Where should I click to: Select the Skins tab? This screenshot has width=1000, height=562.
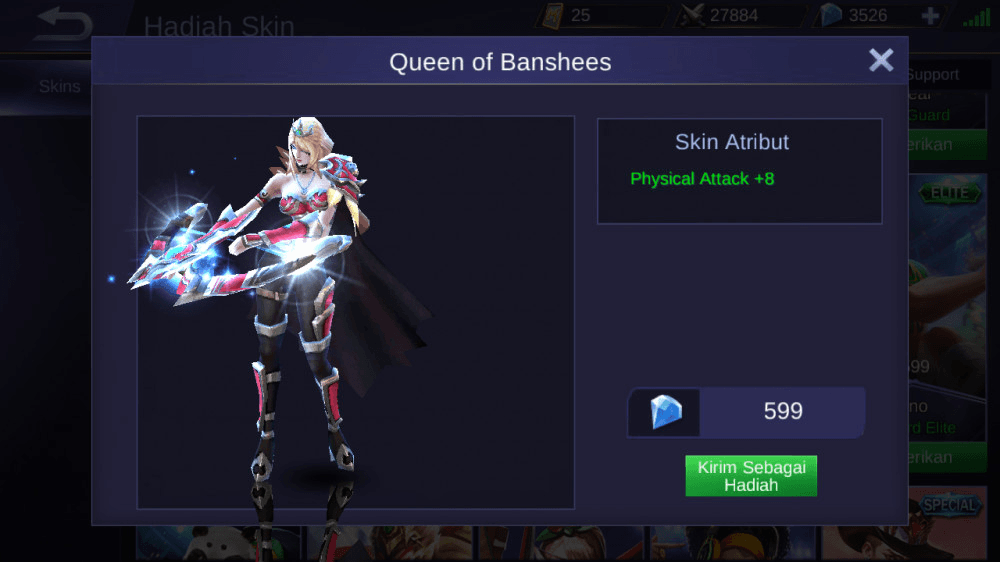click(59, 86)
